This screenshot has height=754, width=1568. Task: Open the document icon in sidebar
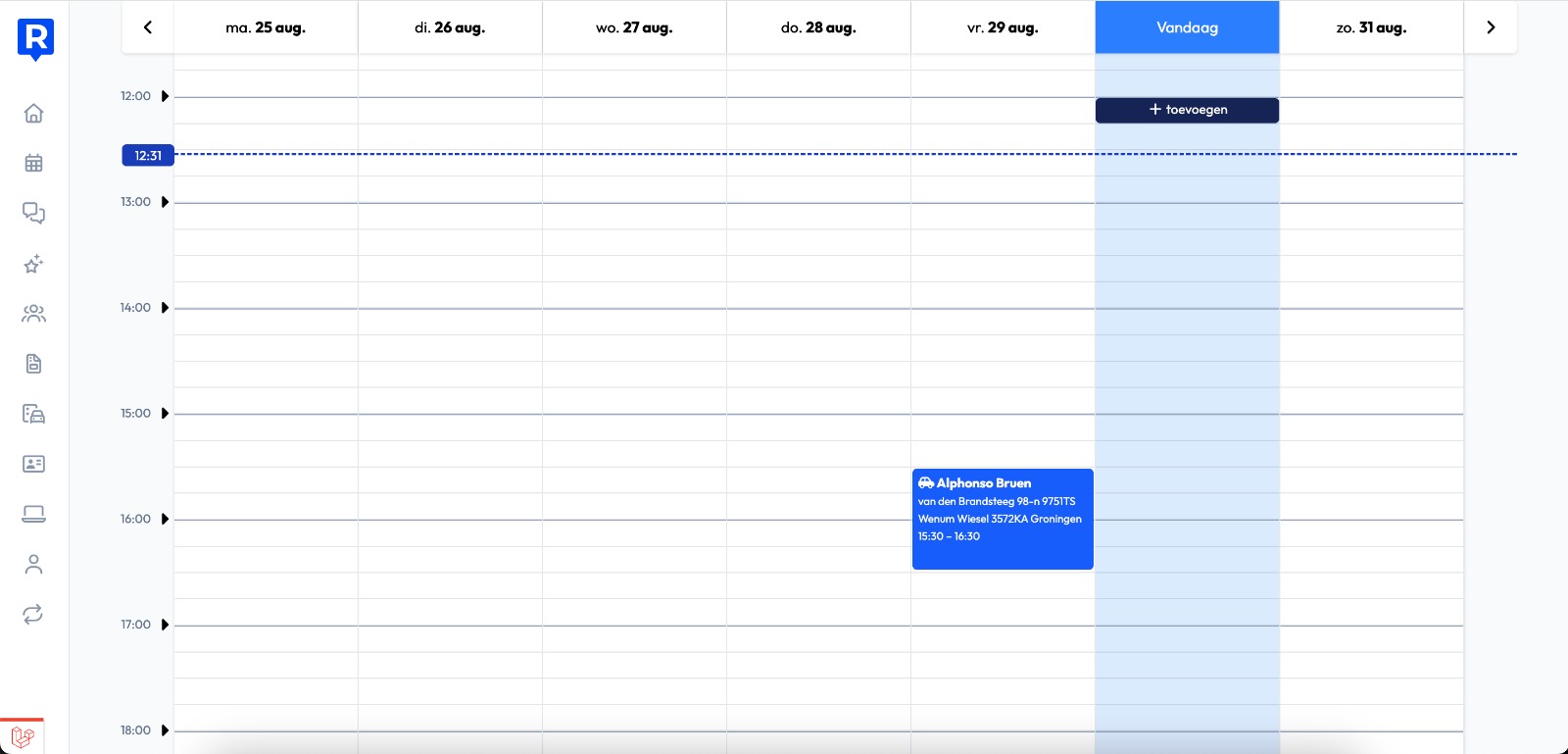33,364
